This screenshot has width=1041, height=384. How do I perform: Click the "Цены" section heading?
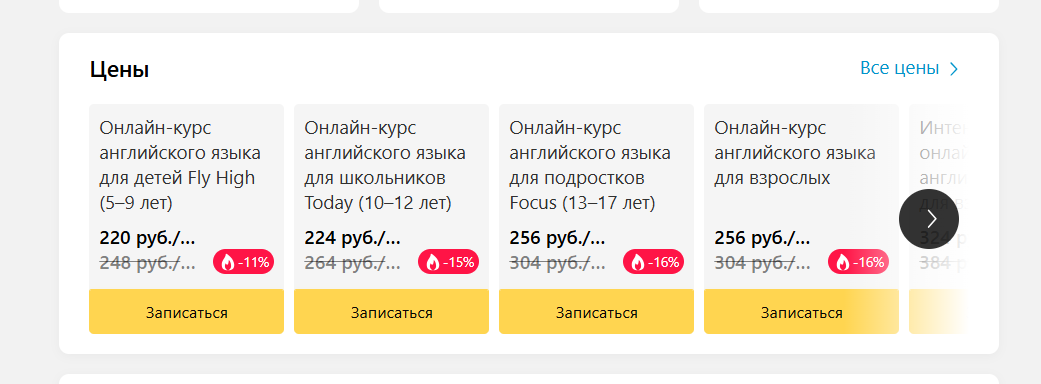click(120, 69)
